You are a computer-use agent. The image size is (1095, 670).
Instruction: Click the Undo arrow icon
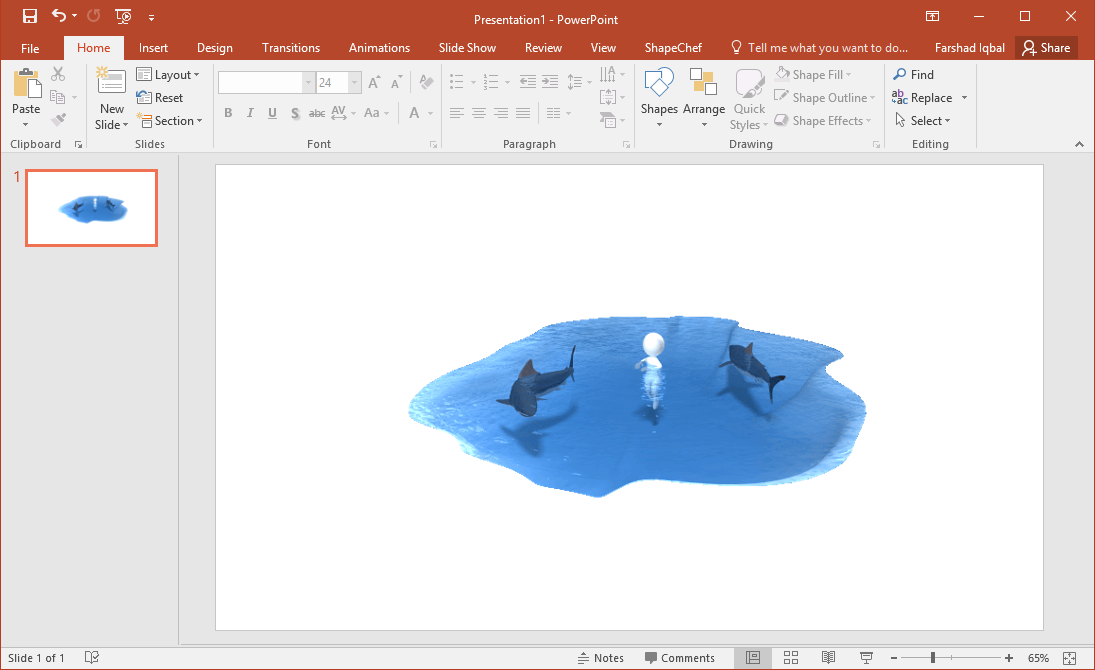tap(59, 16)
